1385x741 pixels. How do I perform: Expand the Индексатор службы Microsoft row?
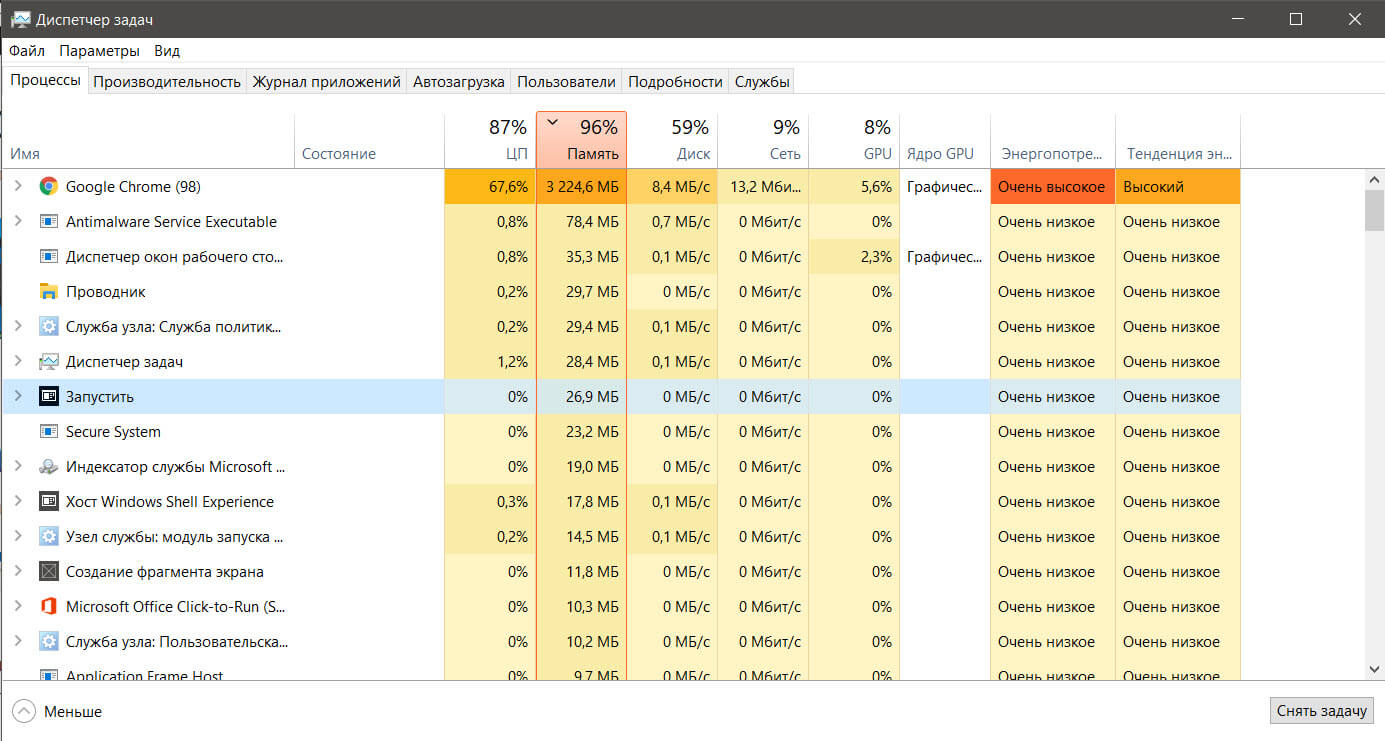[x=17, y=467]
